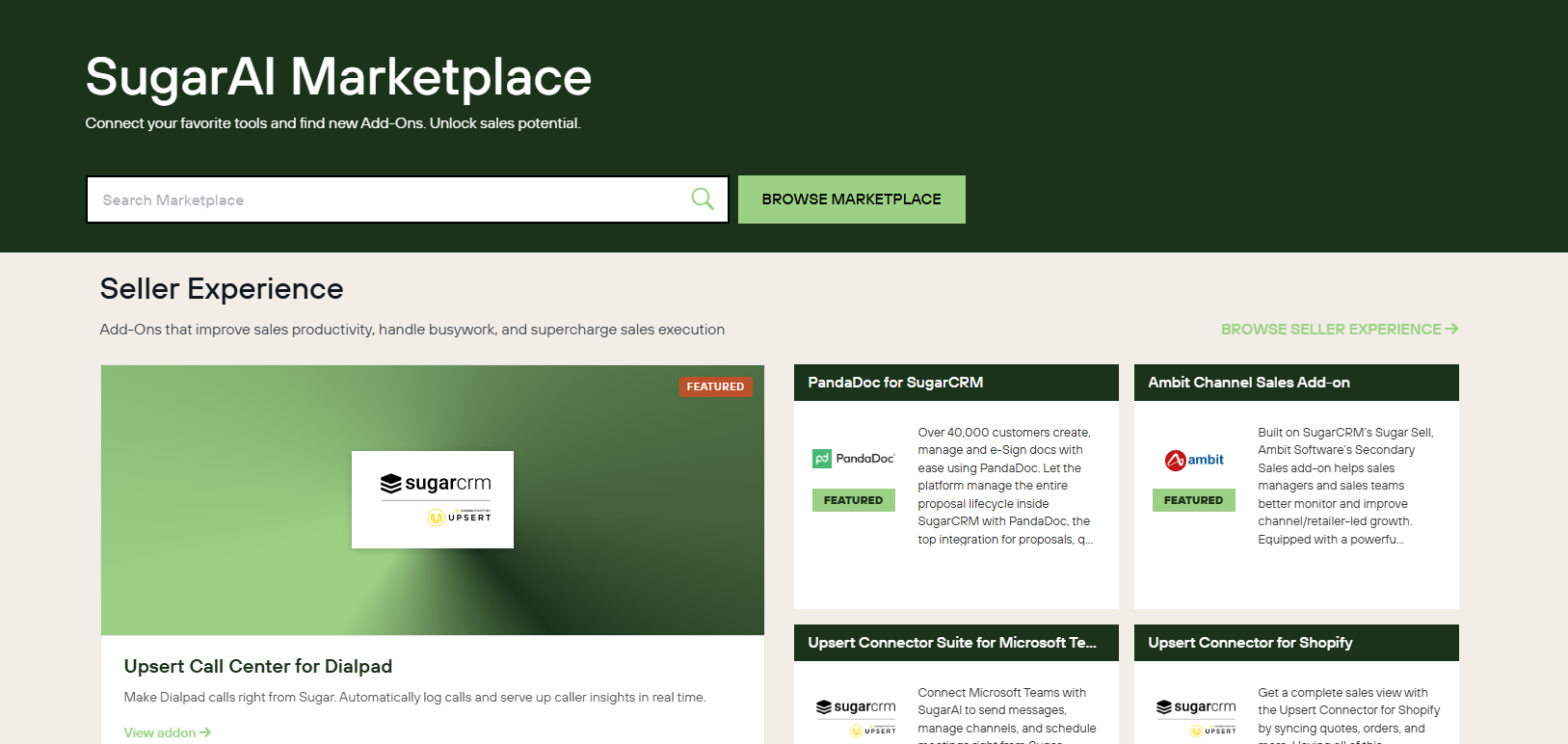Click the PandaDoc logo icon
Screen dimensions: 1568x744
pos(854,459)
